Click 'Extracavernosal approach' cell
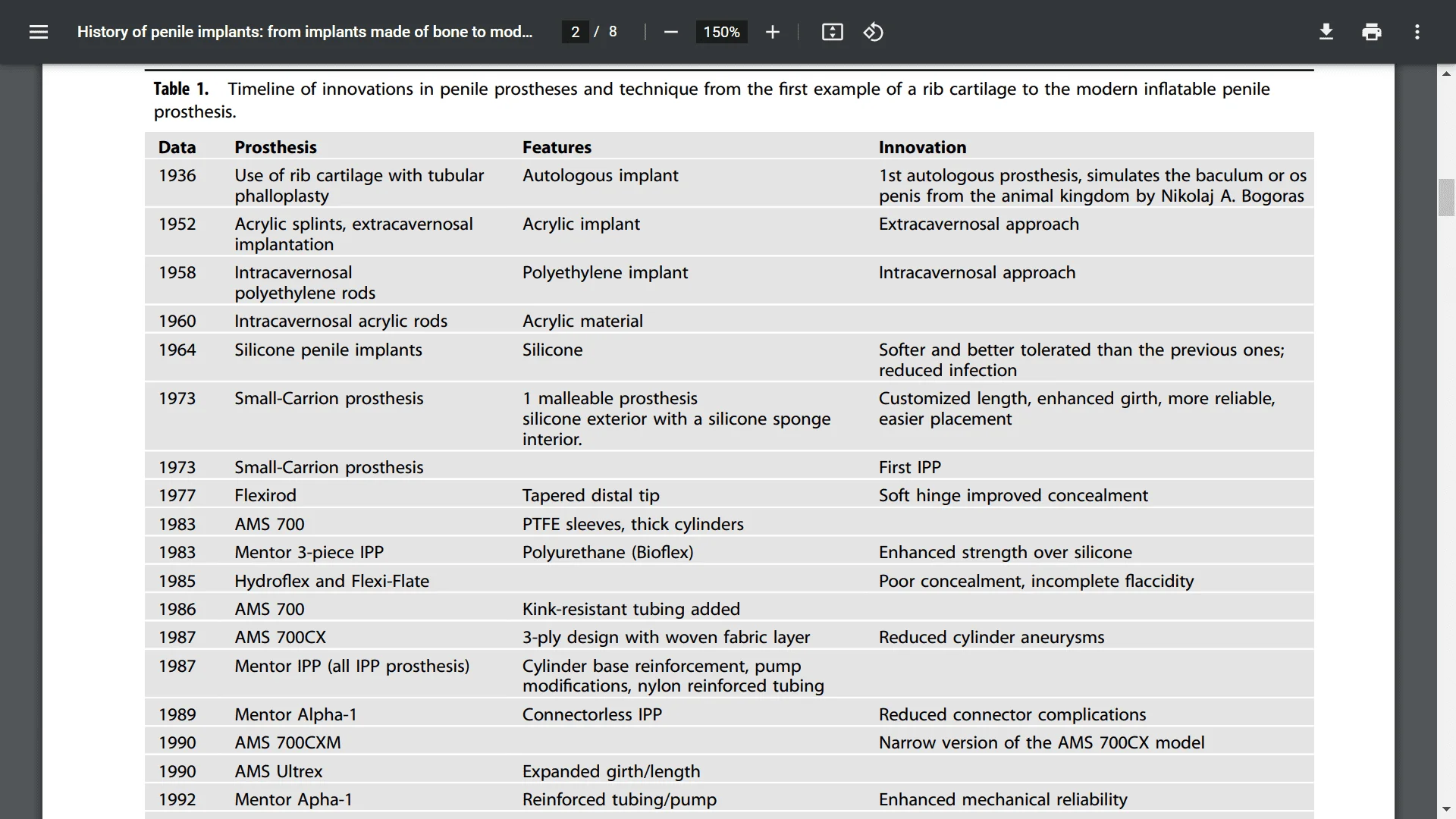Image resolution: width=1456 pixels, height=819 pixels. point(978,224)
